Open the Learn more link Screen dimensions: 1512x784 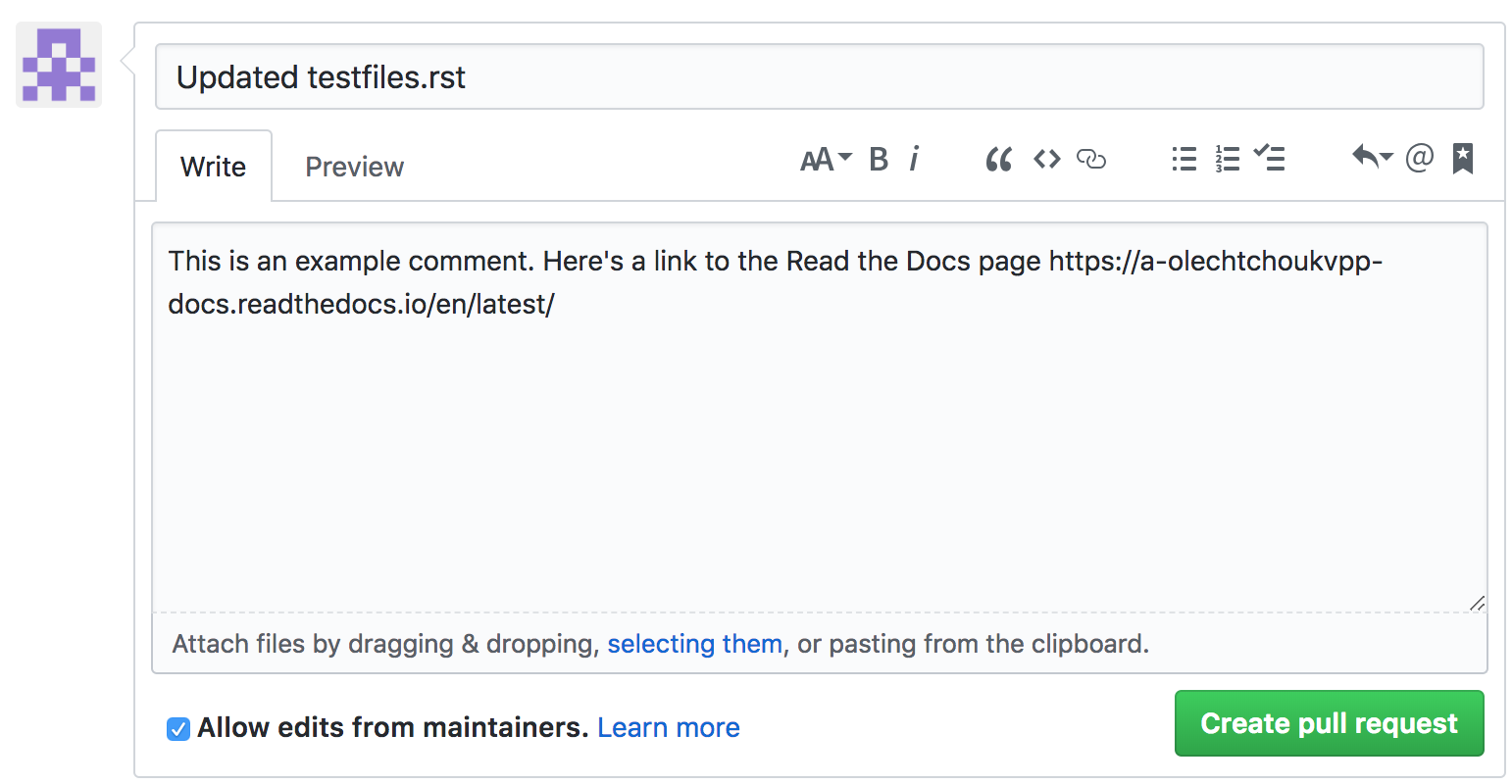click(668, 728)
